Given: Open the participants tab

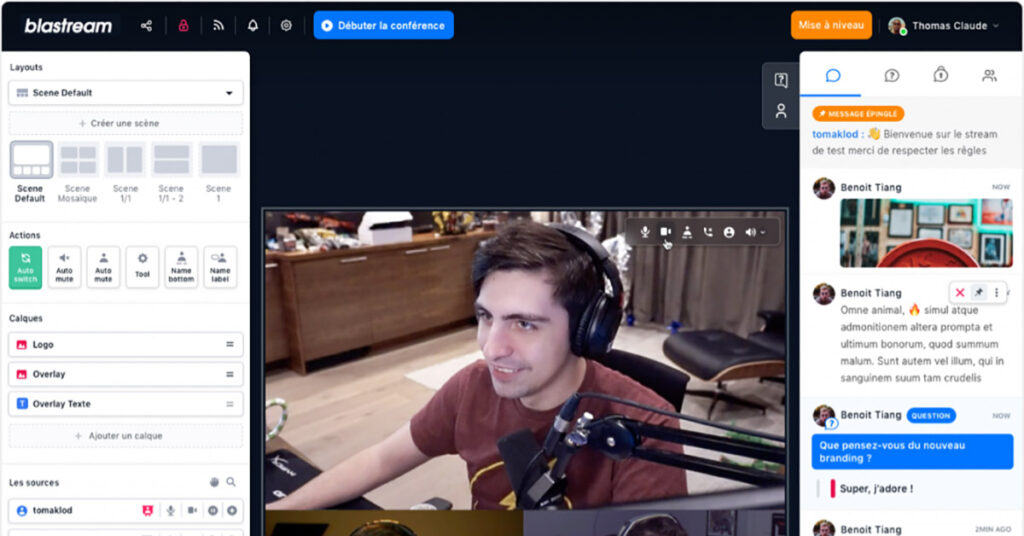Looking at the screenshot, I should (x=989, y=75).
